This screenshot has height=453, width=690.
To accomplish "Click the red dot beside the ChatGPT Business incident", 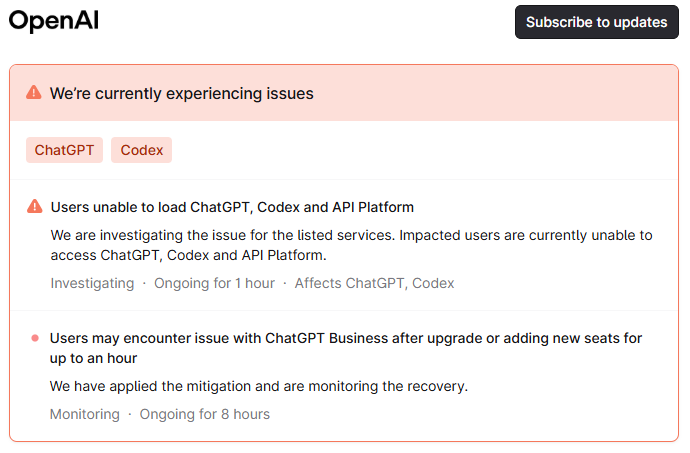I will tap(35, 339).
